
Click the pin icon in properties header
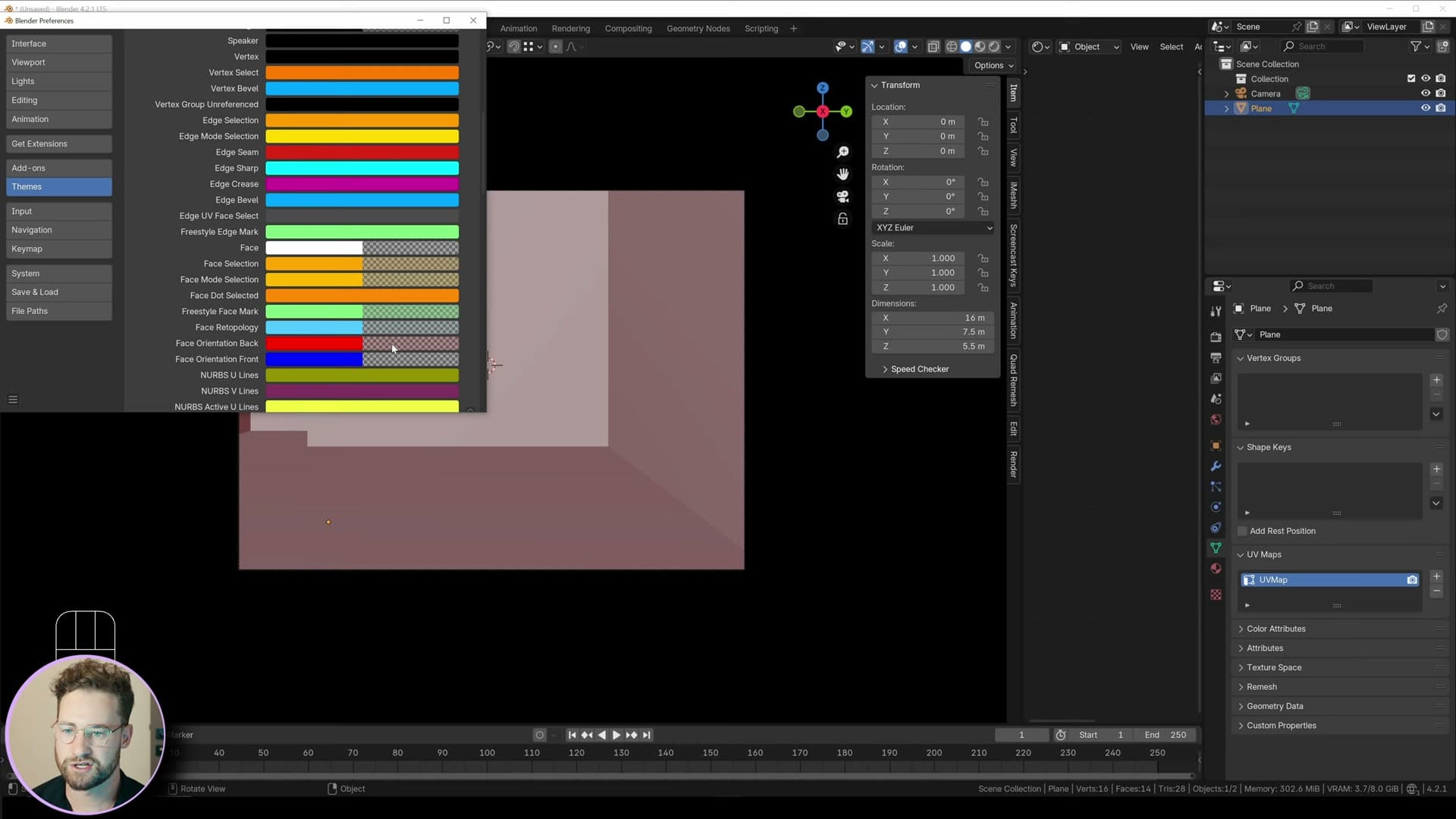click(x=1442, y=309)
